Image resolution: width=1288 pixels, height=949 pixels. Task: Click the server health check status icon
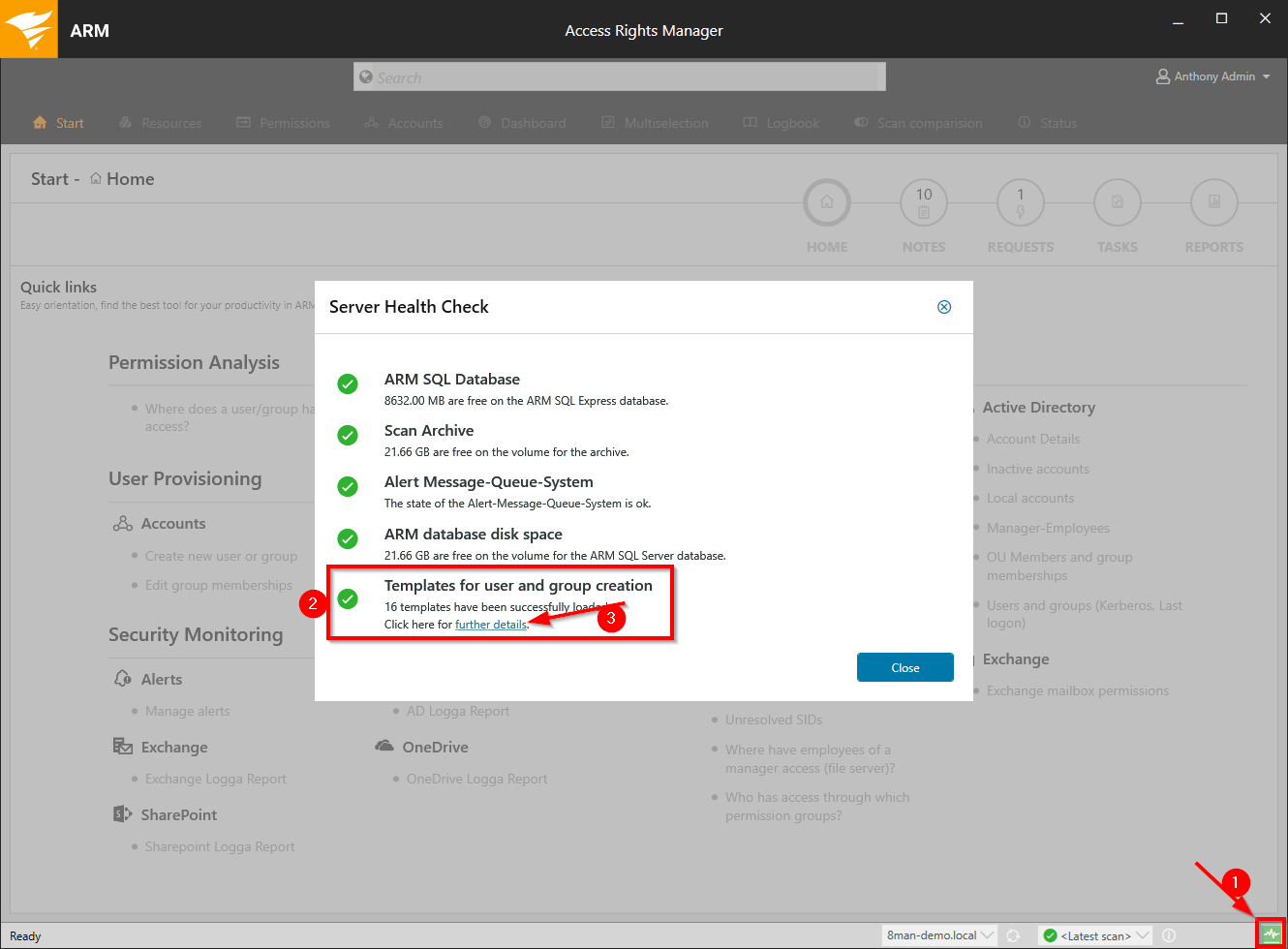(x=1271, y=934)
